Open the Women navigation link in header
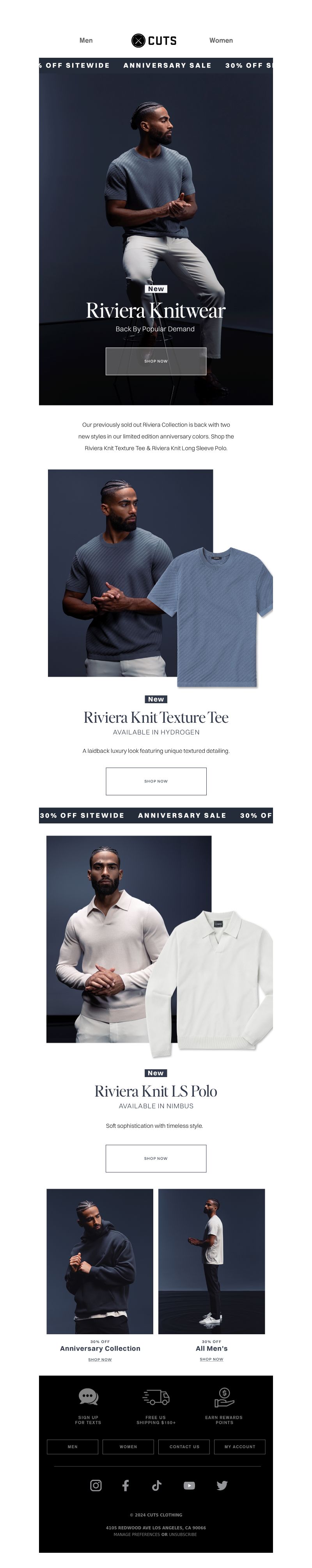Screen dimensions: 312x1568 [x=221, y=40]
